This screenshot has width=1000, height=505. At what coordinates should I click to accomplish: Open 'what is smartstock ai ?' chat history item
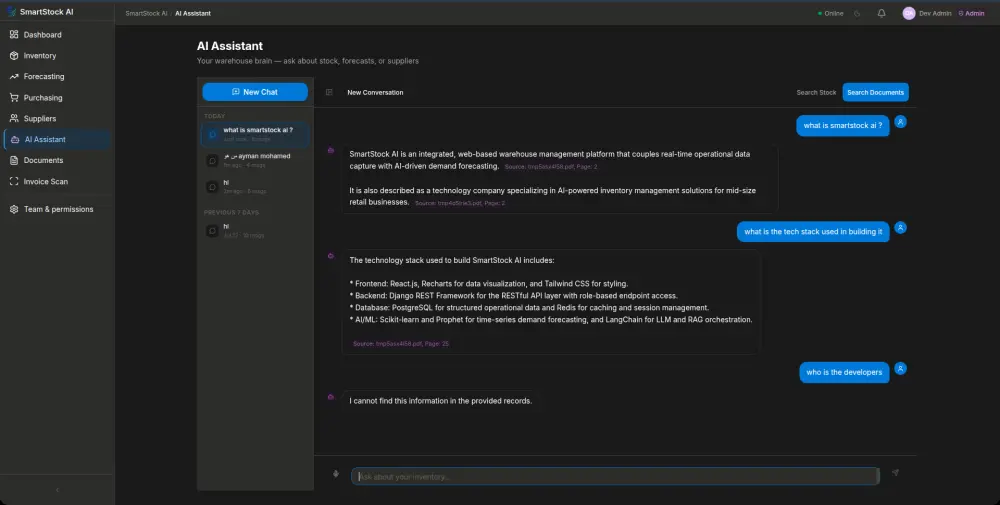click(255, 135)
